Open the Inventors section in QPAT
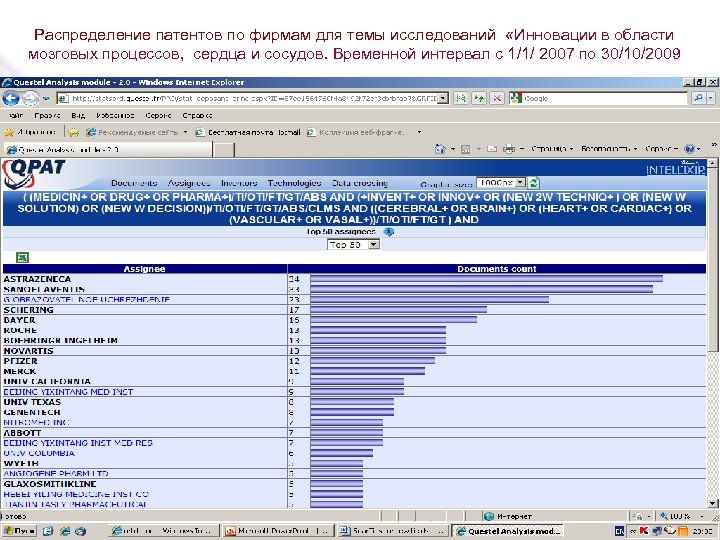The image size is (720, 540). pos(239,183)
